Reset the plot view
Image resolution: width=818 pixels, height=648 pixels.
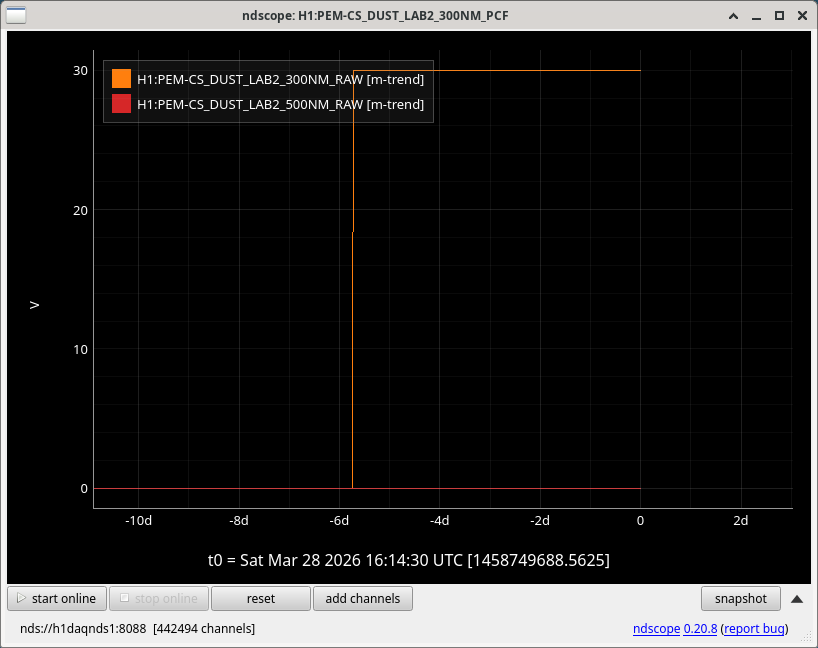point(260,599)
